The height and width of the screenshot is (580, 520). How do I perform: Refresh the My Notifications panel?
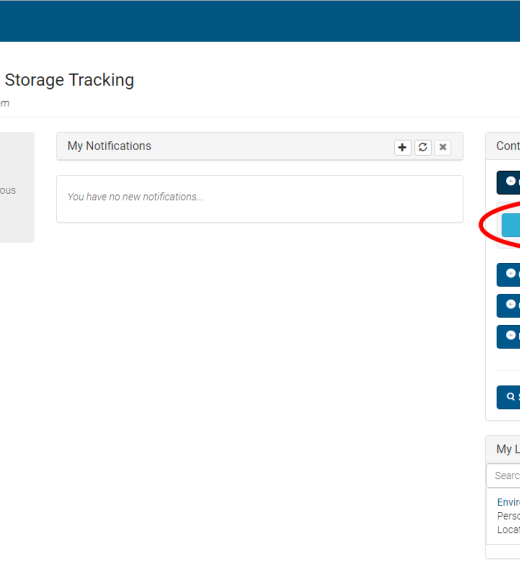pyautogui.click(x=423, y=147)
